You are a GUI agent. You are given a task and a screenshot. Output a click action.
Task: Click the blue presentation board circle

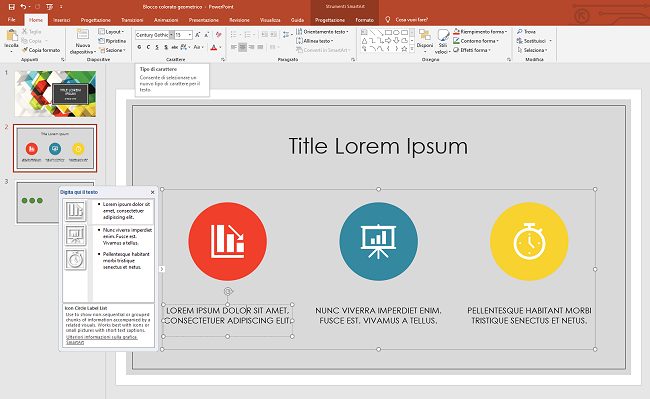(378, 241)
